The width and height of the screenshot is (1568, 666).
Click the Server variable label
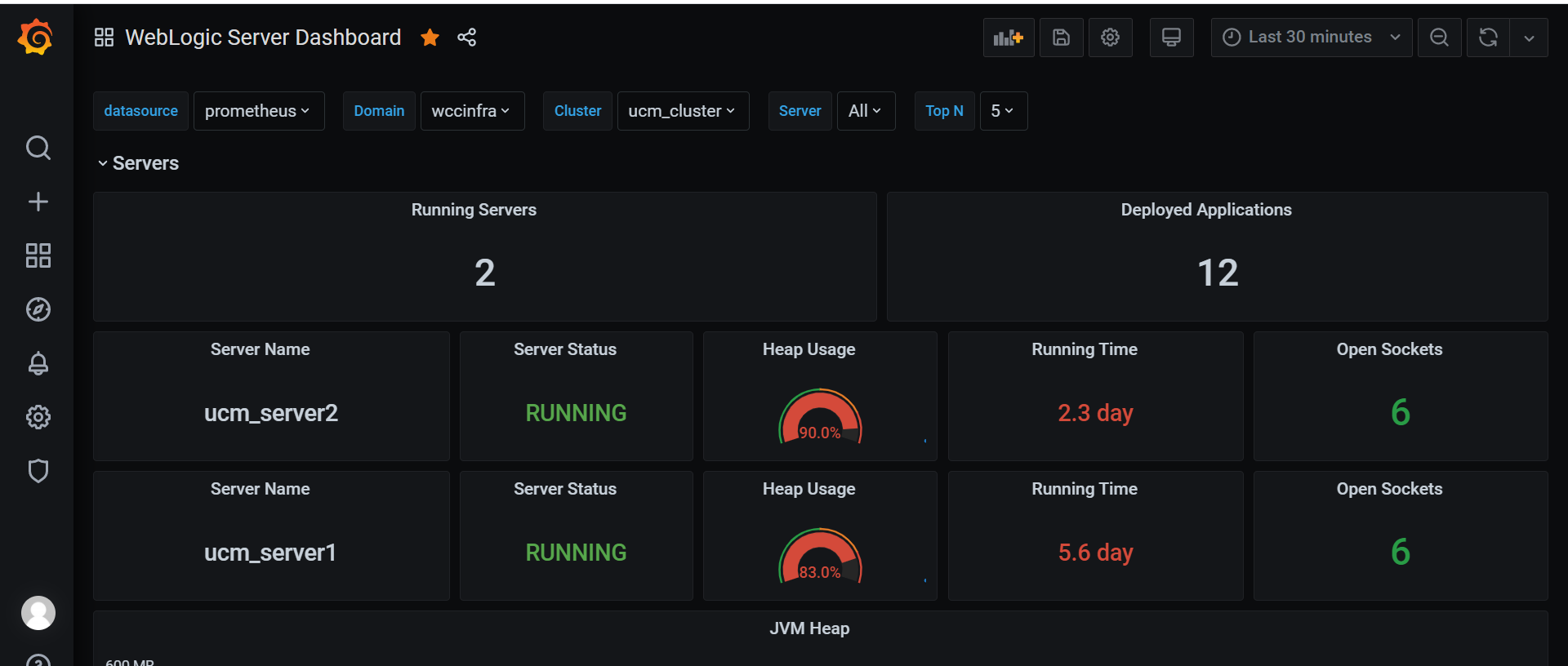point(800,111)
